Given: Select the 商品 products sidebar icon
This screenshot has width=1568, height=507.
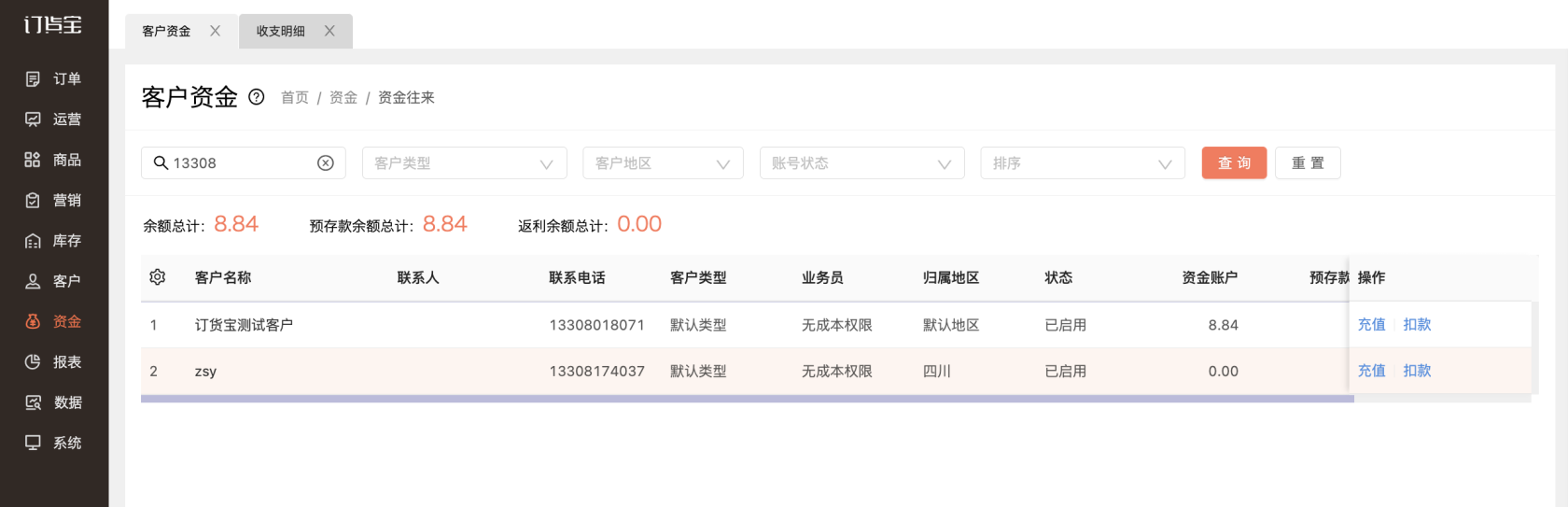Looking at the screenshot, I should click(33, 160).
